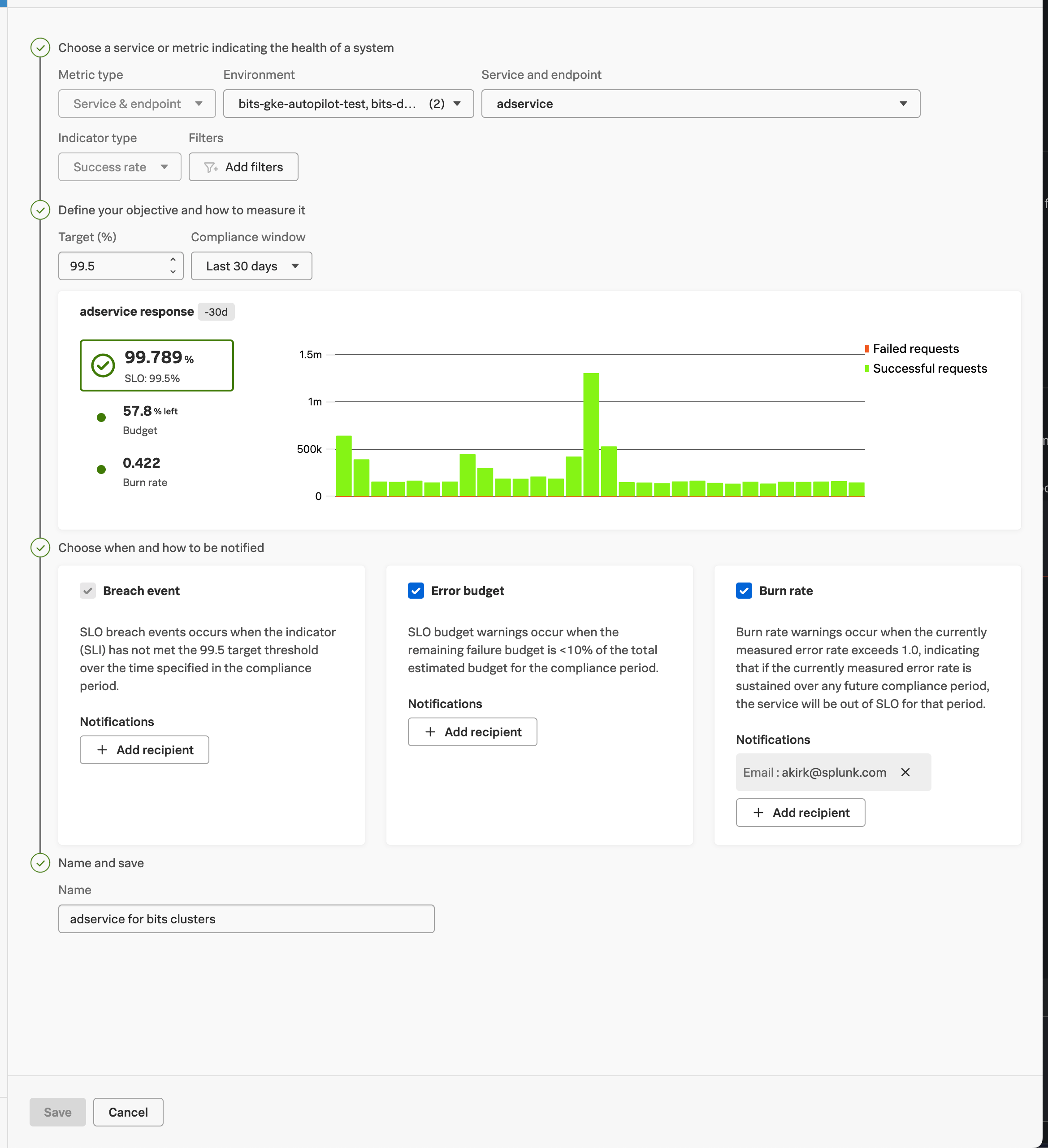Viewport: 1048px width, 1148px height.
Task: Click step checkmark beside Define your objective
Action: 40,210
